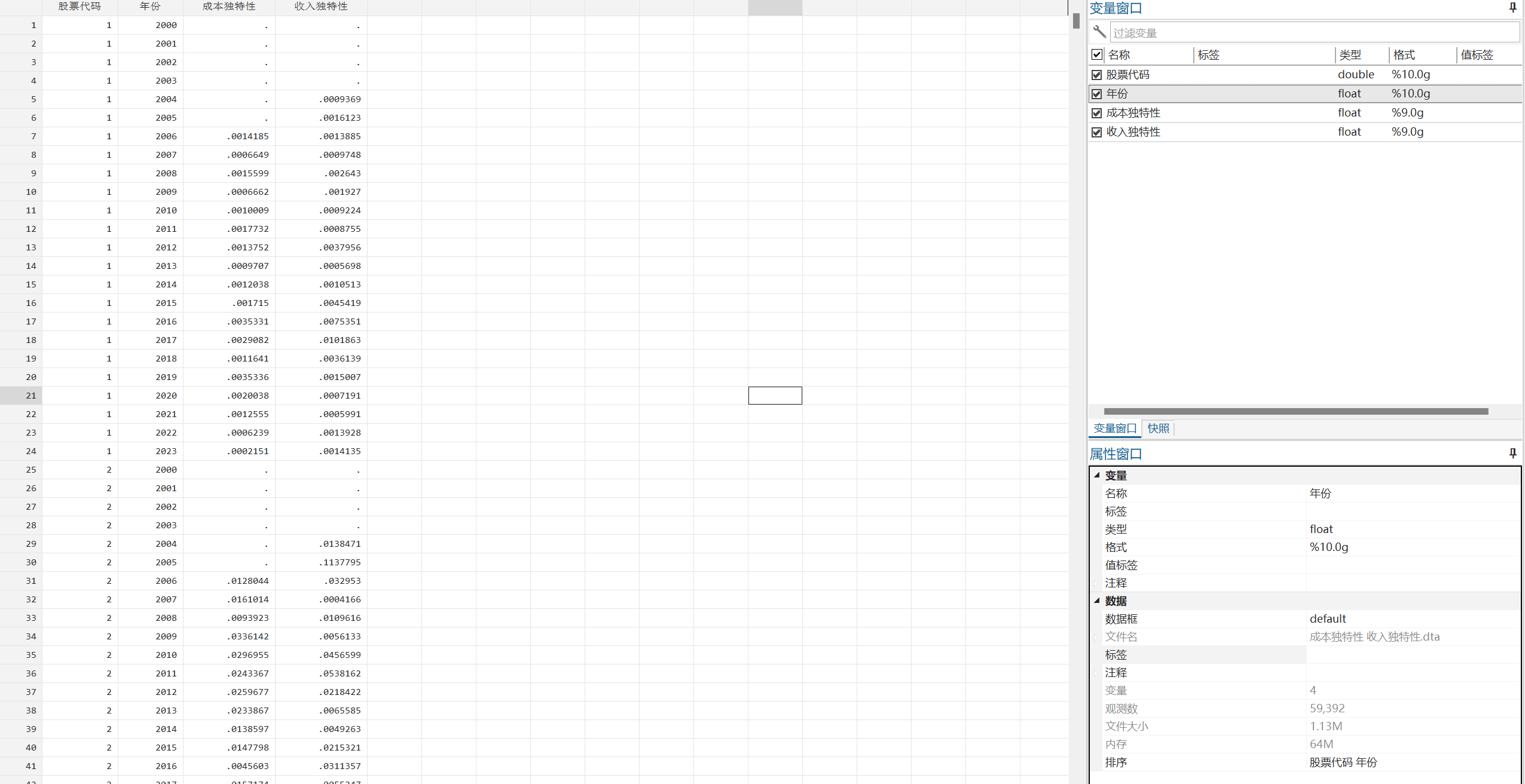This screenshot has width=1525, height=784.
Task: Click pin icon of 属性窗口 panel
Action: [x=1512, y=454]
